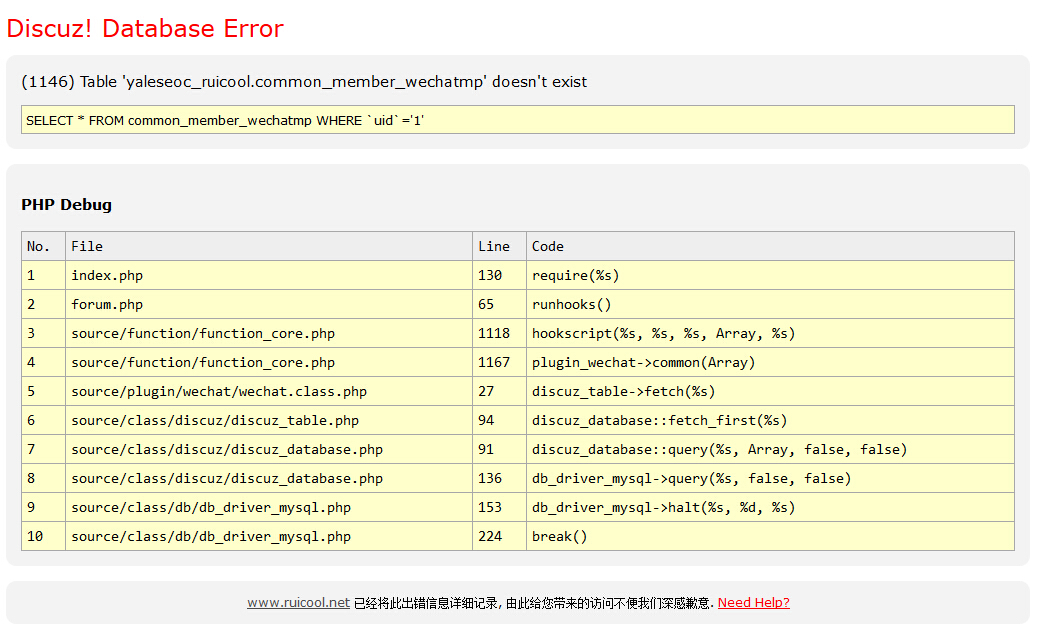Click line number 130
Screen dimensions: 1042x633
499,275
